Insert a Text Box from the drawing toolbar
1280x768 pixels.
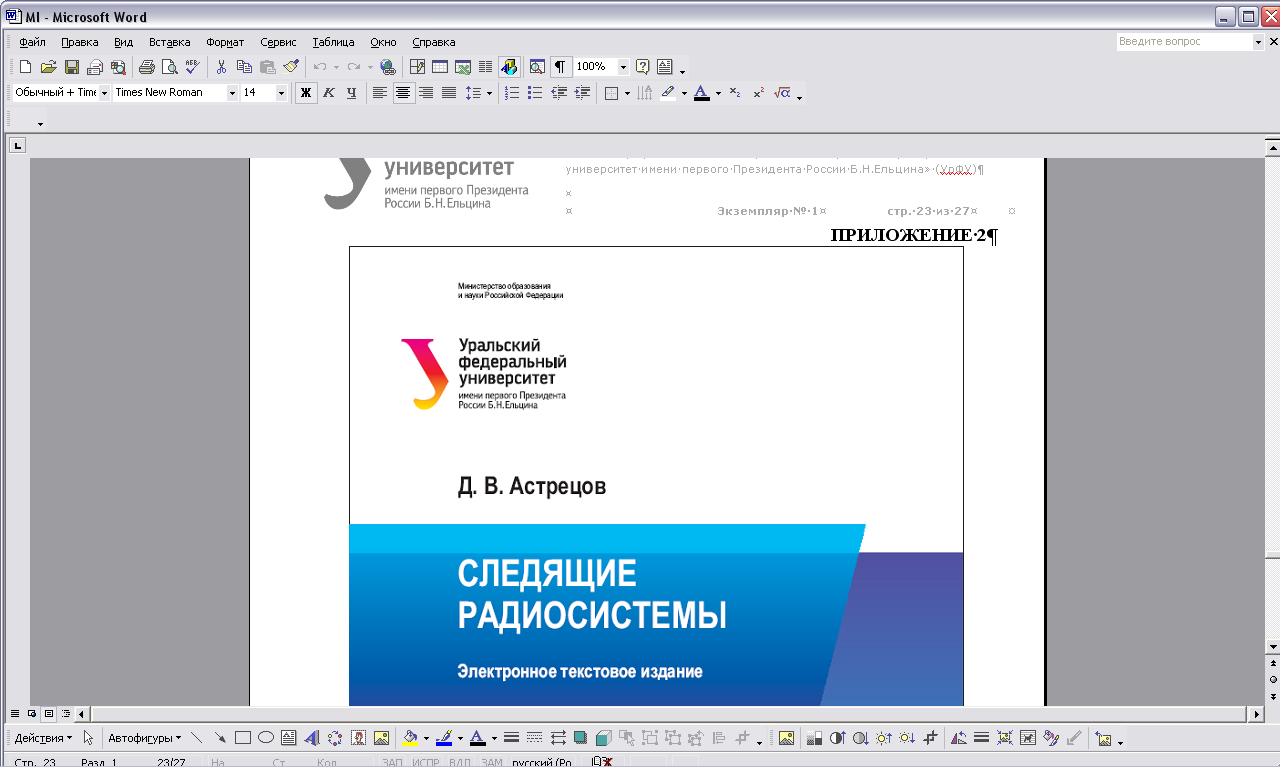tap(289, 738)
